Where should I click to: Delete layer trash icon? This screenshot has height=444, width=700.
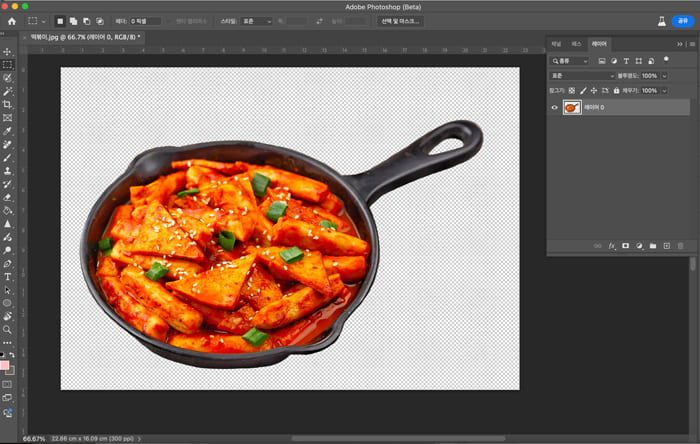click(680, 246)
